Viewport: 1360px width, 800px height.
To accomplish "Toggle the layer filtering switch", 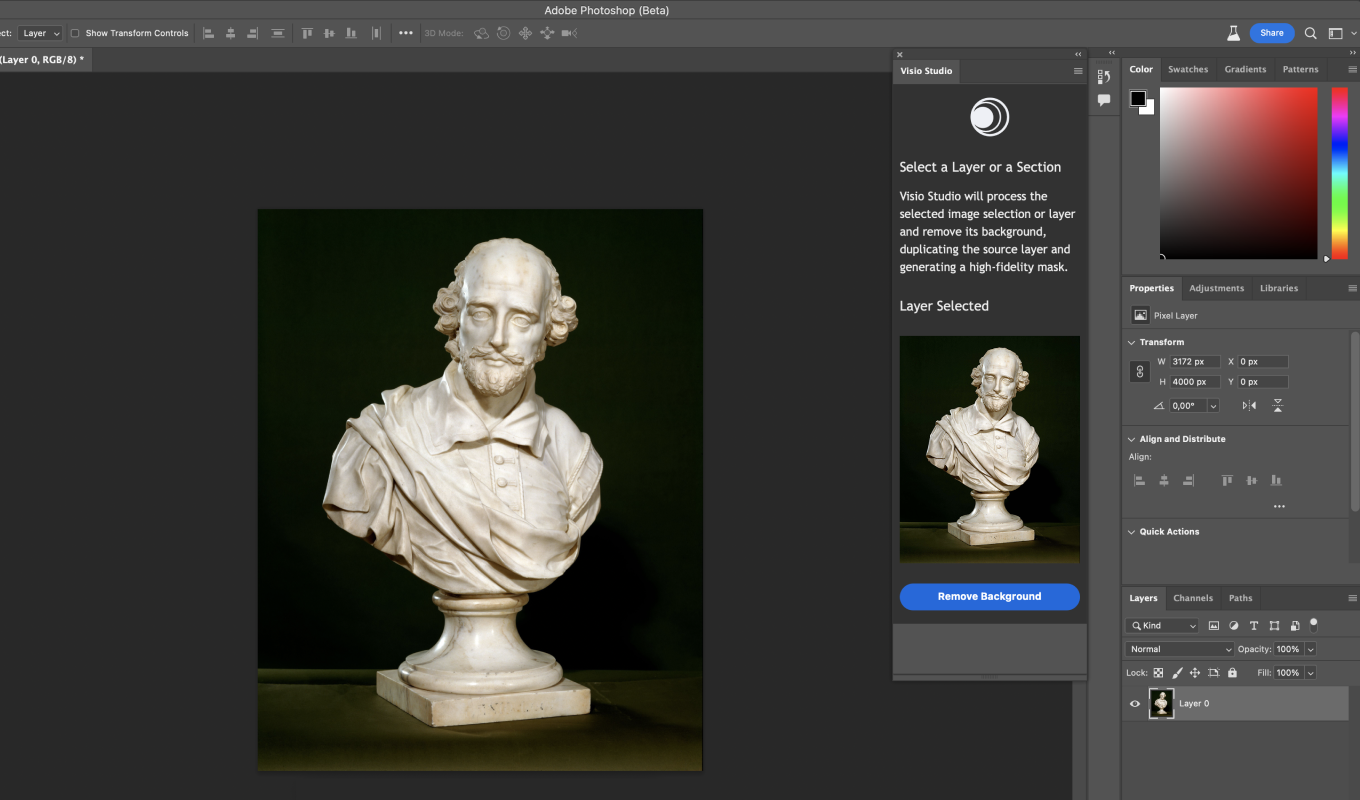I will click(x=1313, y=624).
